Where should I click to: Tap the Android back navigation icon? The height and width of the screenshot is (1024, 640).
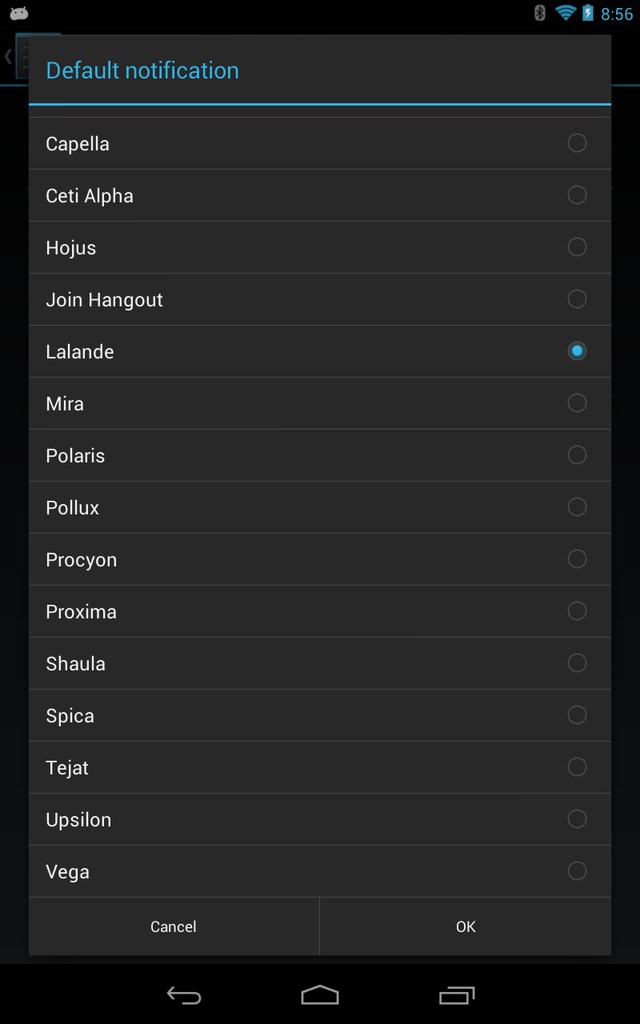click(184, 995)
